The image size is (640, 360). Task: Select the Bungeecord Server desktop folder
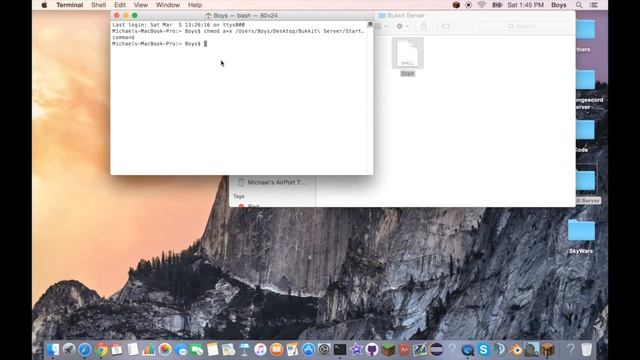(587, 90)
